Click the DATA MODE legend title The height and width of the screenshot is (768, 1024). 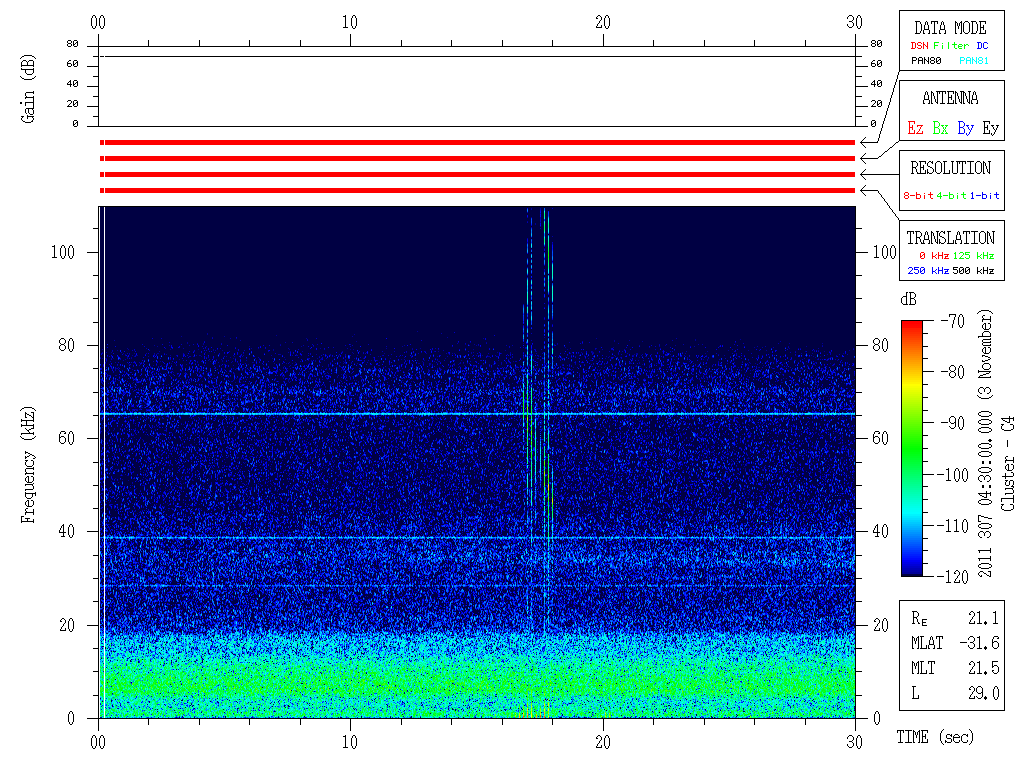tap(950, 28)
